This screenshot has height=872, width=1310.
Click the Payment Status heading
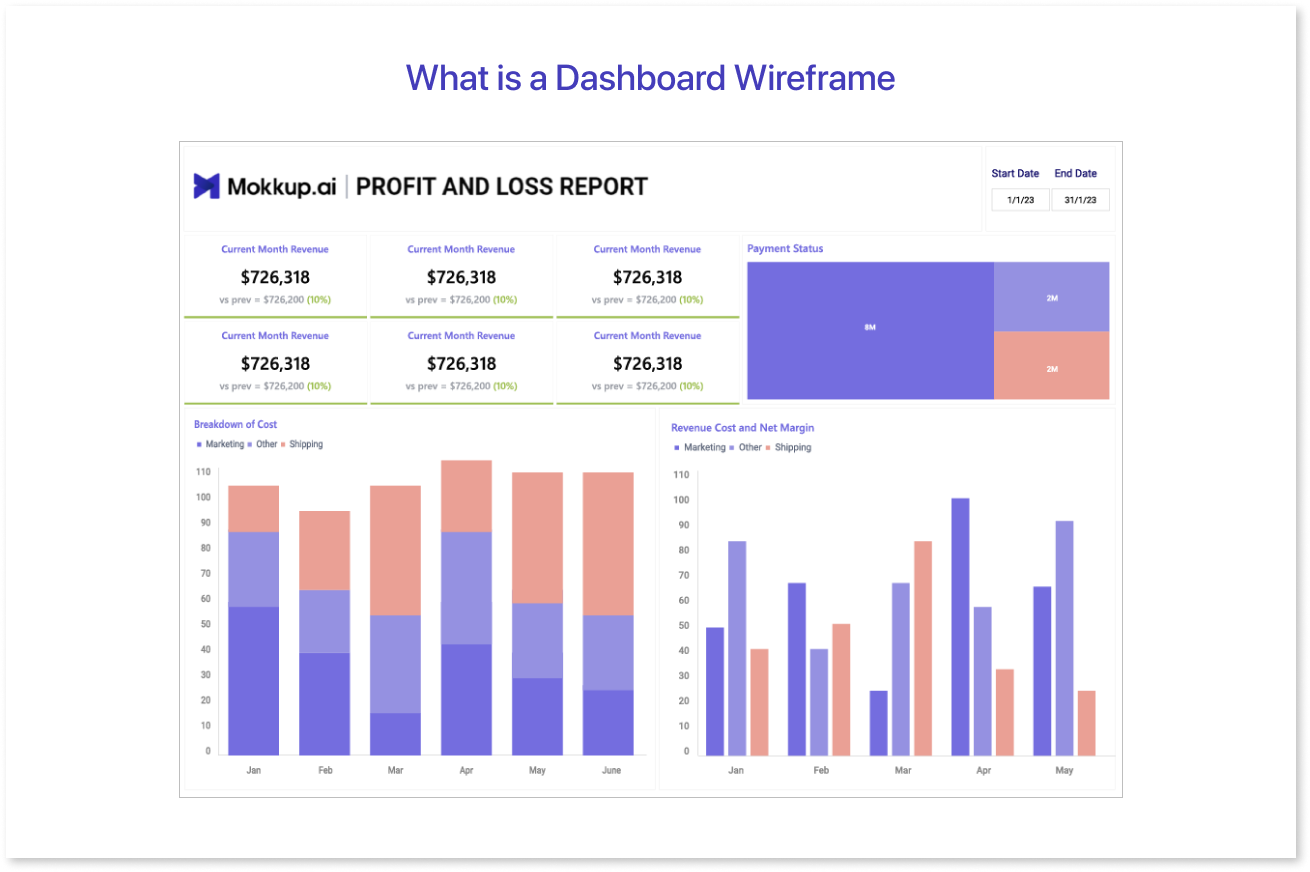click(x=785, y=248)
